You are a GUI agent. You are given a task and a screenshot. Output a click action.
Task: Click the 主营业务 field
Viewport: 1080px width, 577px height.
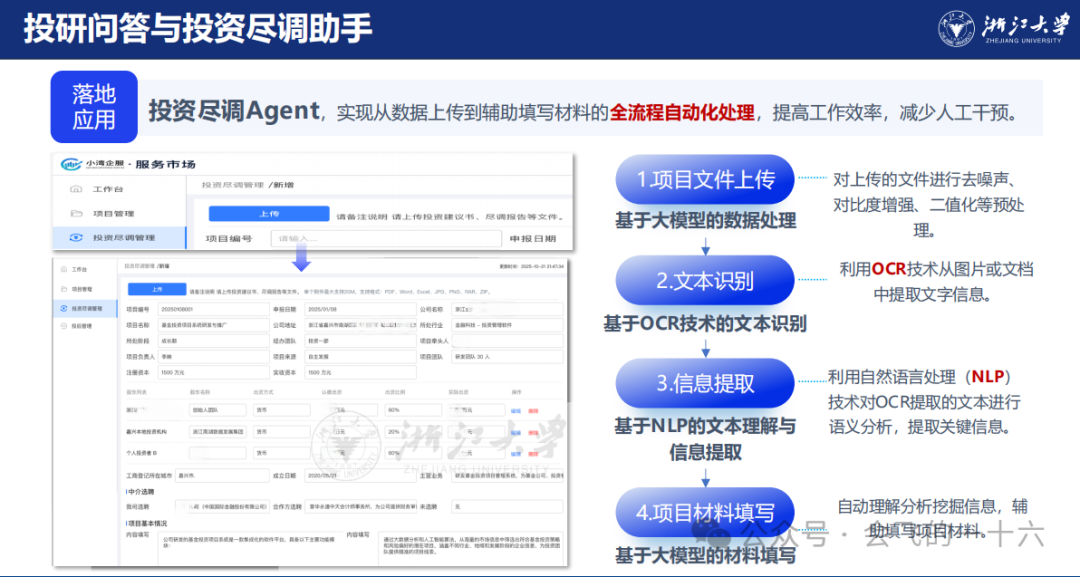(x=508, y=475)
